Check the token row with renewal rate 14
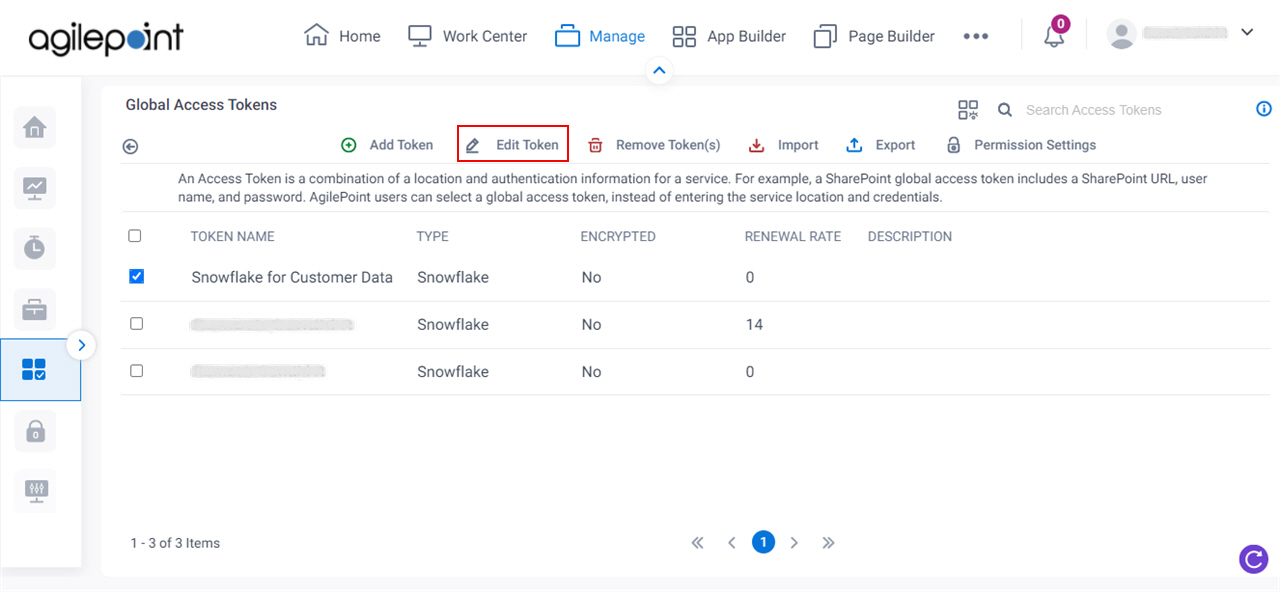Screen dimensions: 1280x592 [137, 323]
